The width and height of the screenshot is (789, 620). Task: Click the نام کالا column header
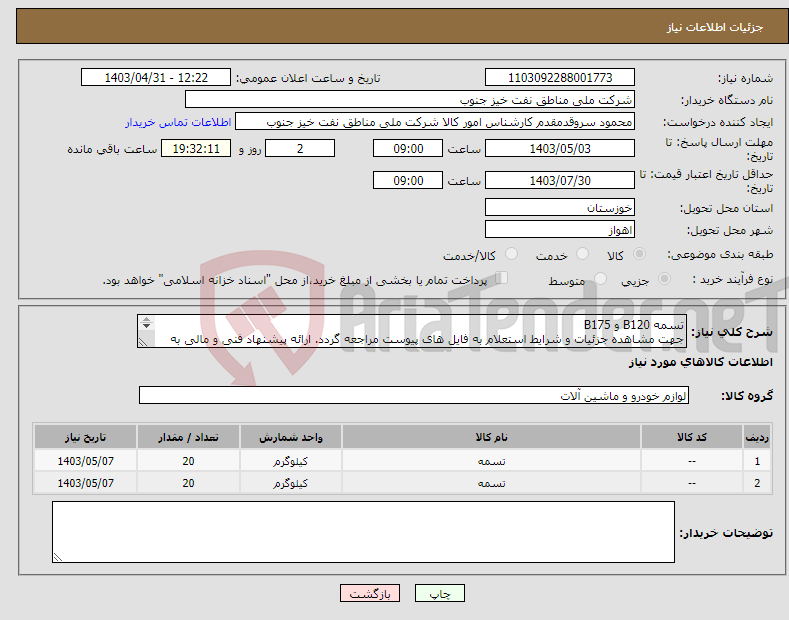[492, 437]
